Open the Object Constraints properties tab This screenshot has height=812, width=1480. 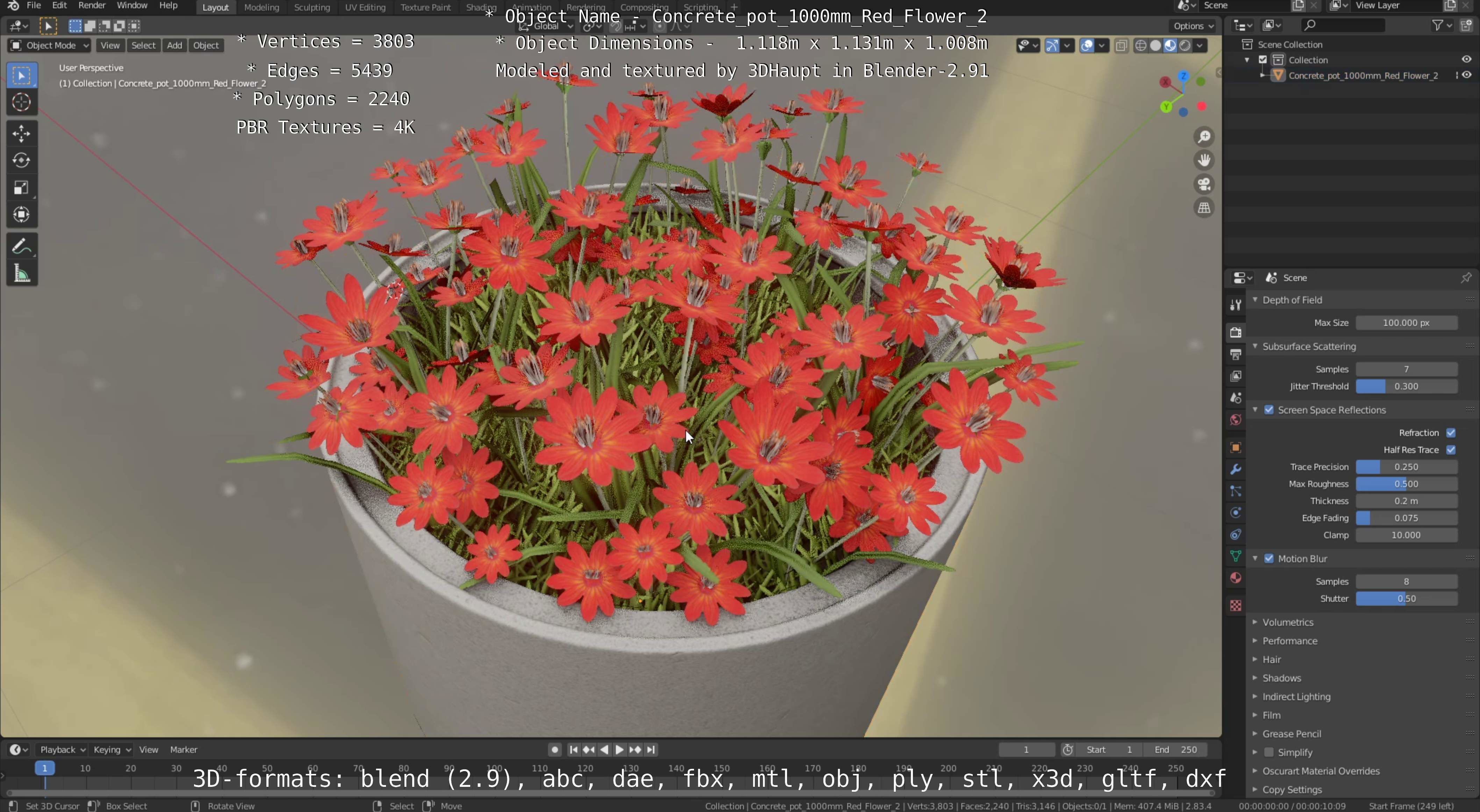(x=1235, y=535)
